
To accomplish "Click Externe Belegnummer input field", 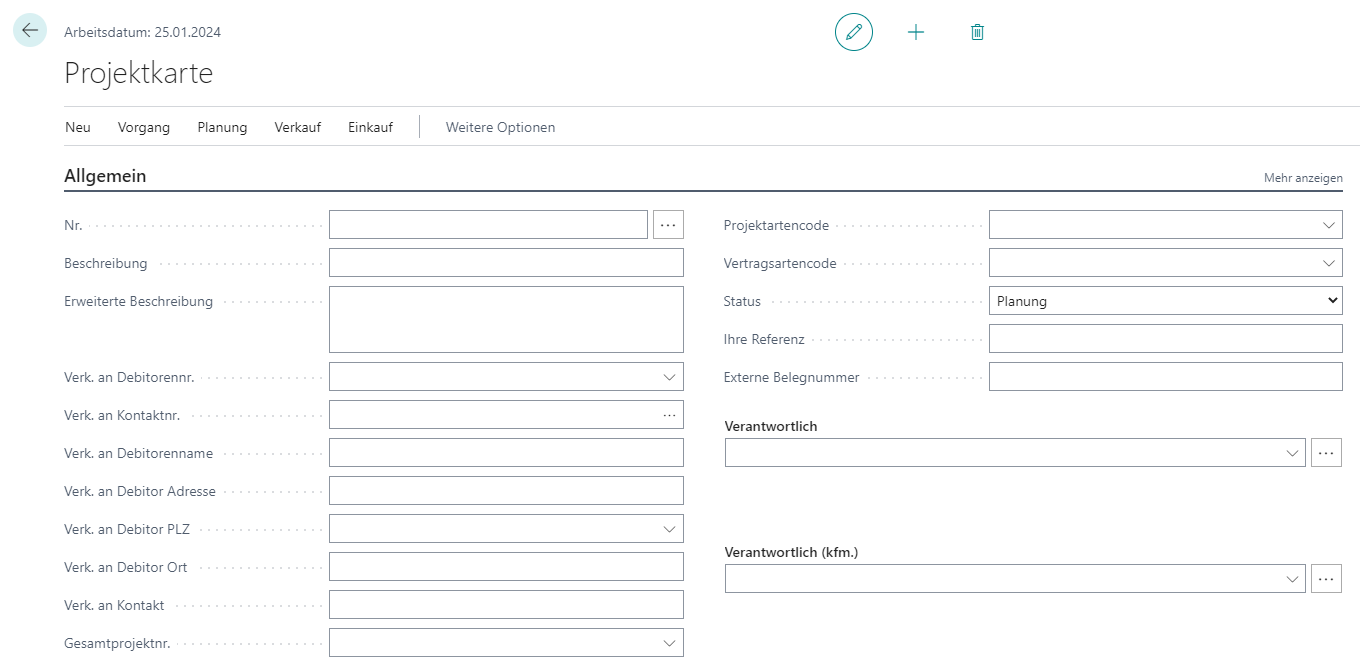I will point(1166,377).
